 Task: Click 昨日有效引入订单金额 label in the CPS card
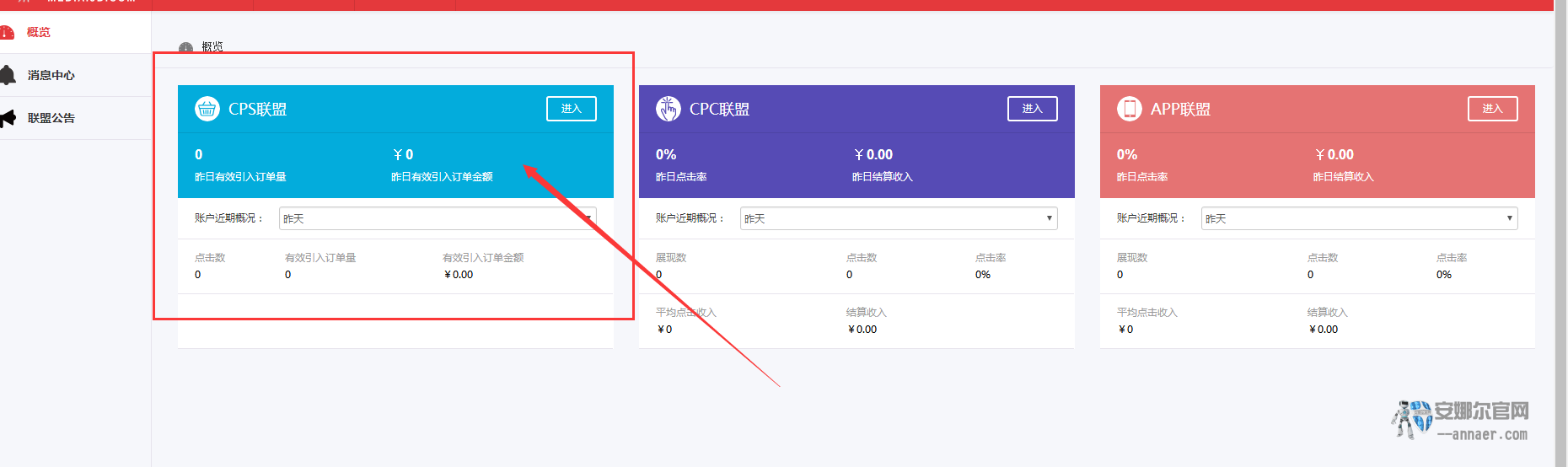pos(442,177)
